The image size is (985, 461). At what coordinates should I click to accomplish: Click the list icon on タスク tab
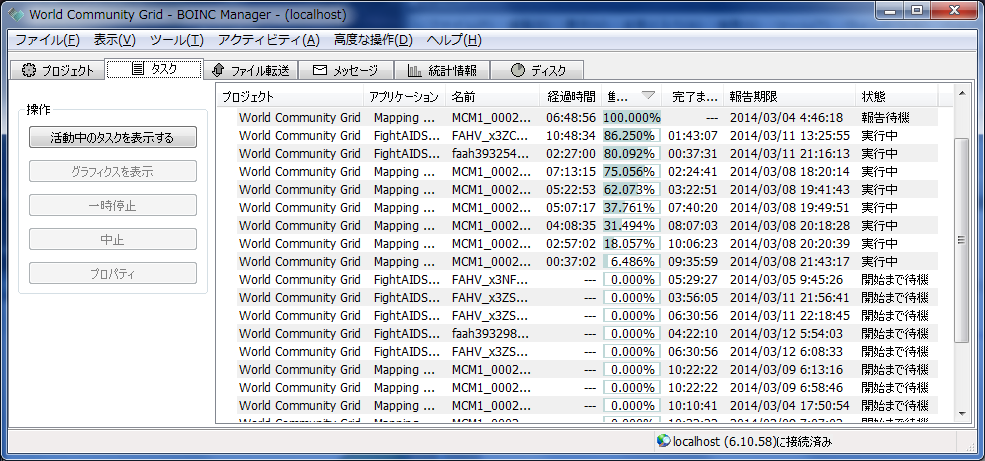click(x=138, y=69)
